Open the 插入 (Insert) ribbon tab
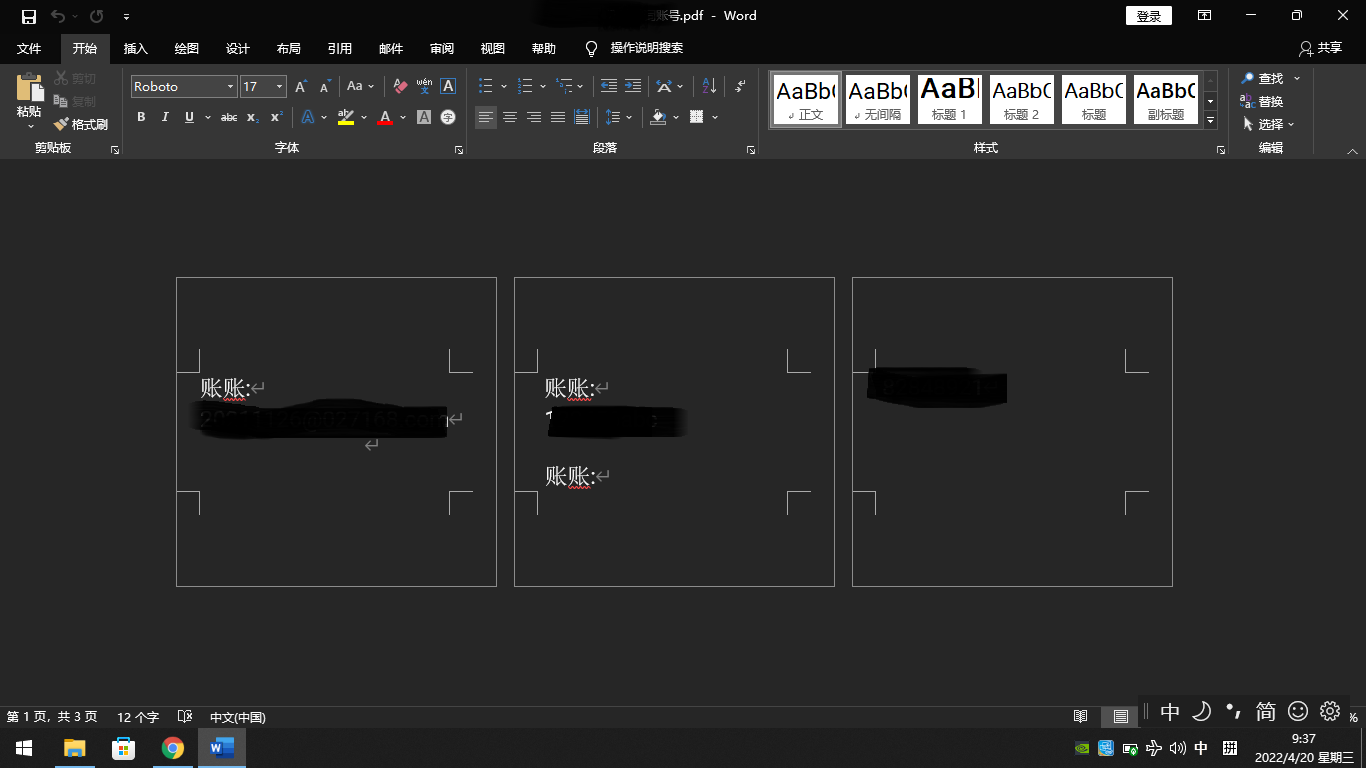Image resolution: width=1366 pixels, height=768 pixels. [x=135, y=48]
